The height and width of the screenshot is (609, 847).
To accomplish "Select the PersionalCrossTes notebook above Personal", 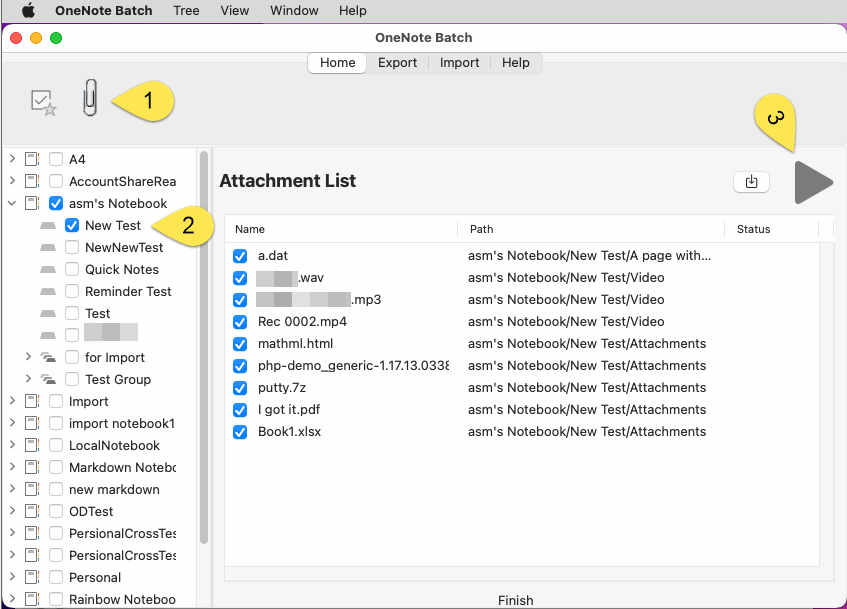I will pyautogui.click(x=123, y=556).
